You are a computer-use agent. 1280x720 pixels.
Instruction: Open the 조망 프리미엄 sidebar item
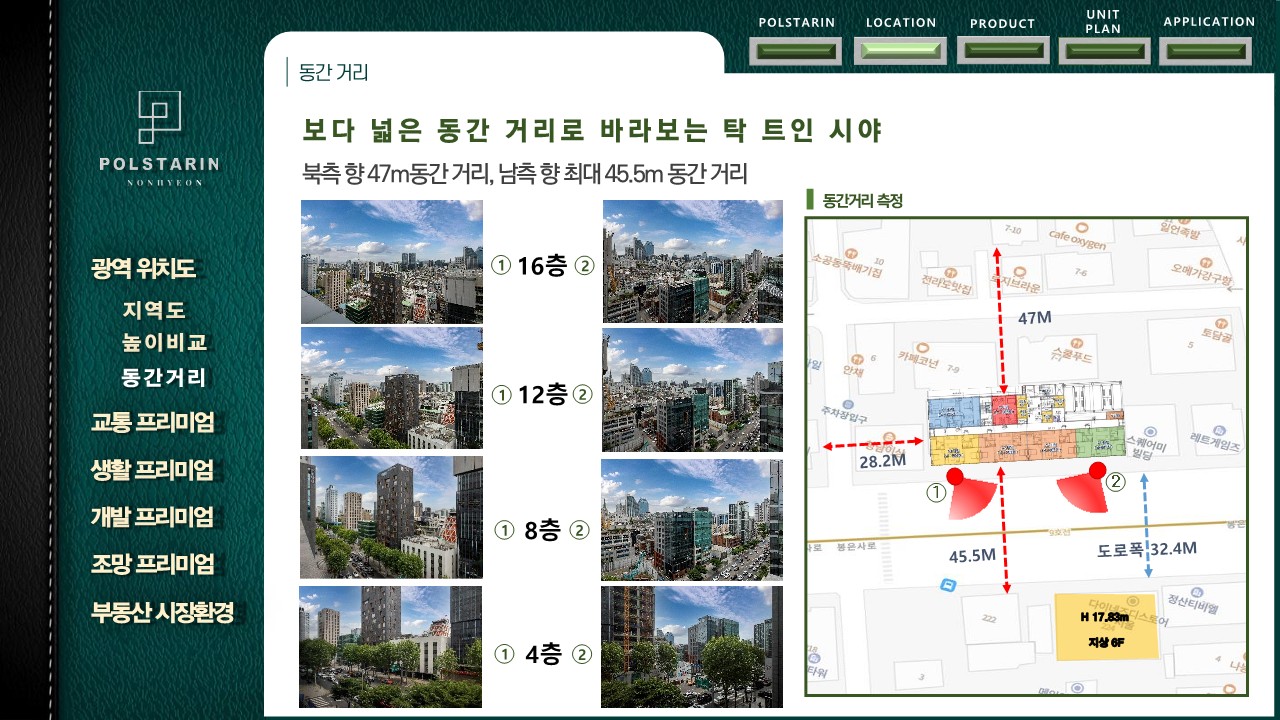[x=153, y=564]
